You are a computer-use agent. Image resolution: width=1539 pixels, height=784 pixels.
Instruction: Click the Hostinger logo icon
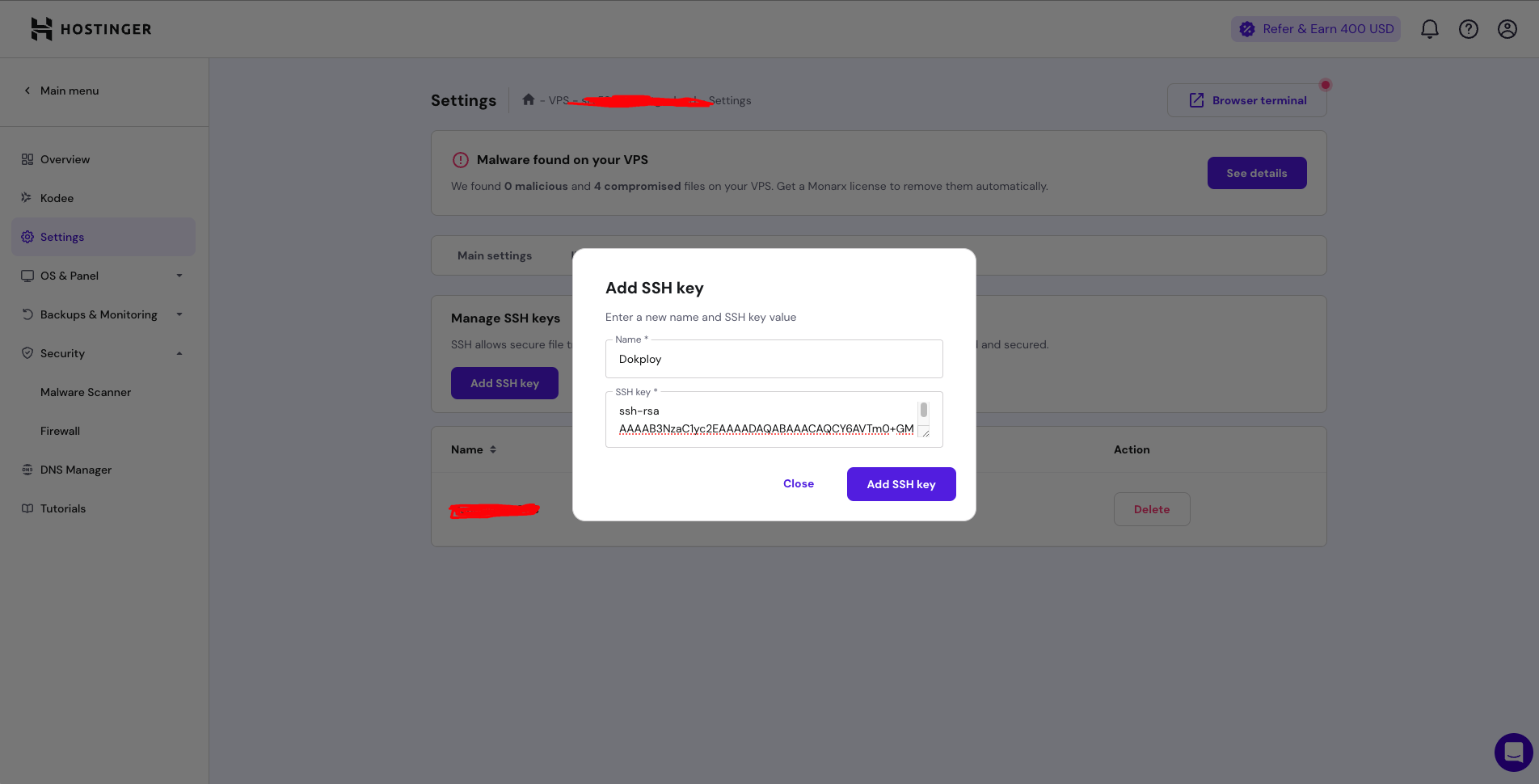click(41, 29)
